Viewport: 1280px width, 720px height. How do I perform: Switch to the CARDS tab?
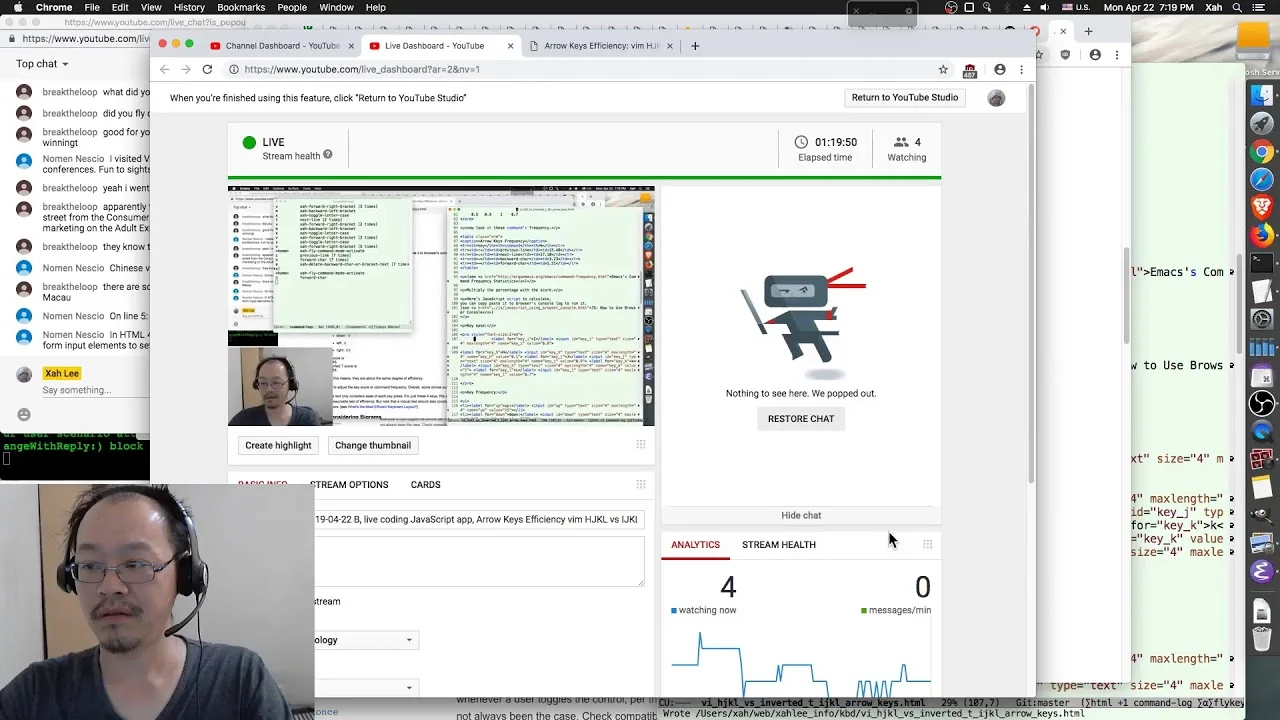[425, 484]
